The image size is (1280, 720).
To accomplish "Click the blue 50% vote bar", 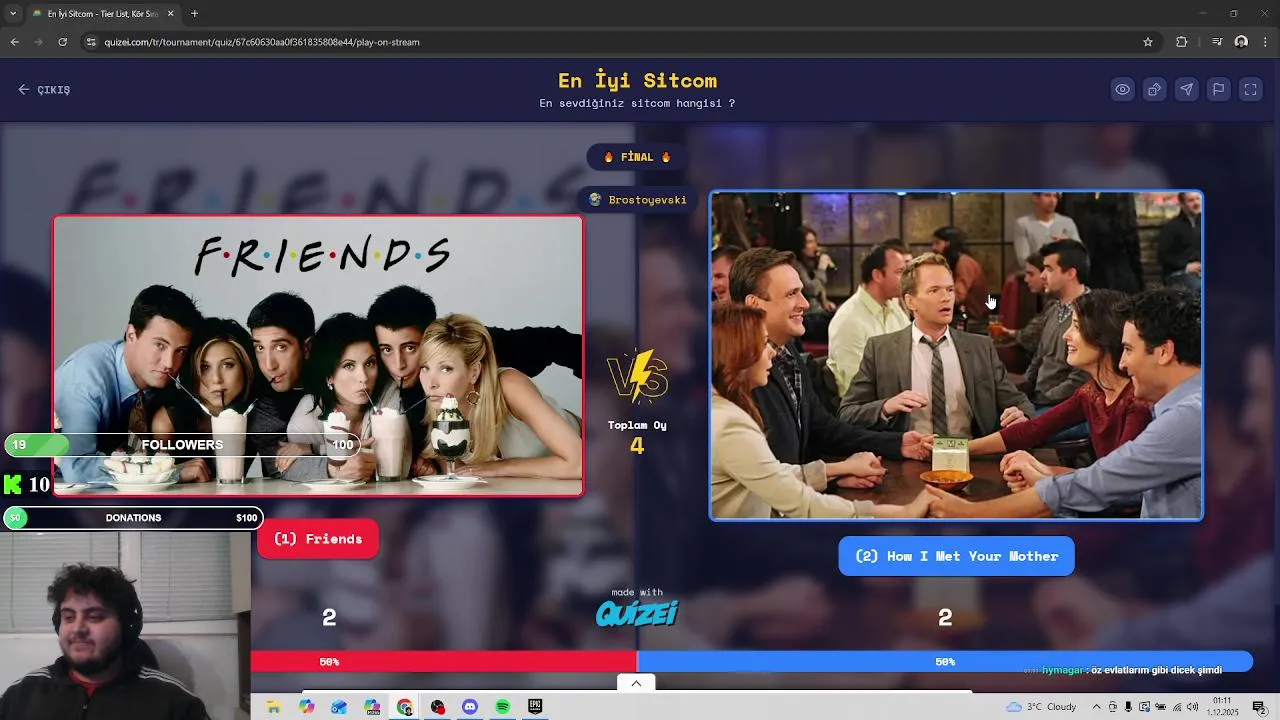I will (x=944, y=661).
